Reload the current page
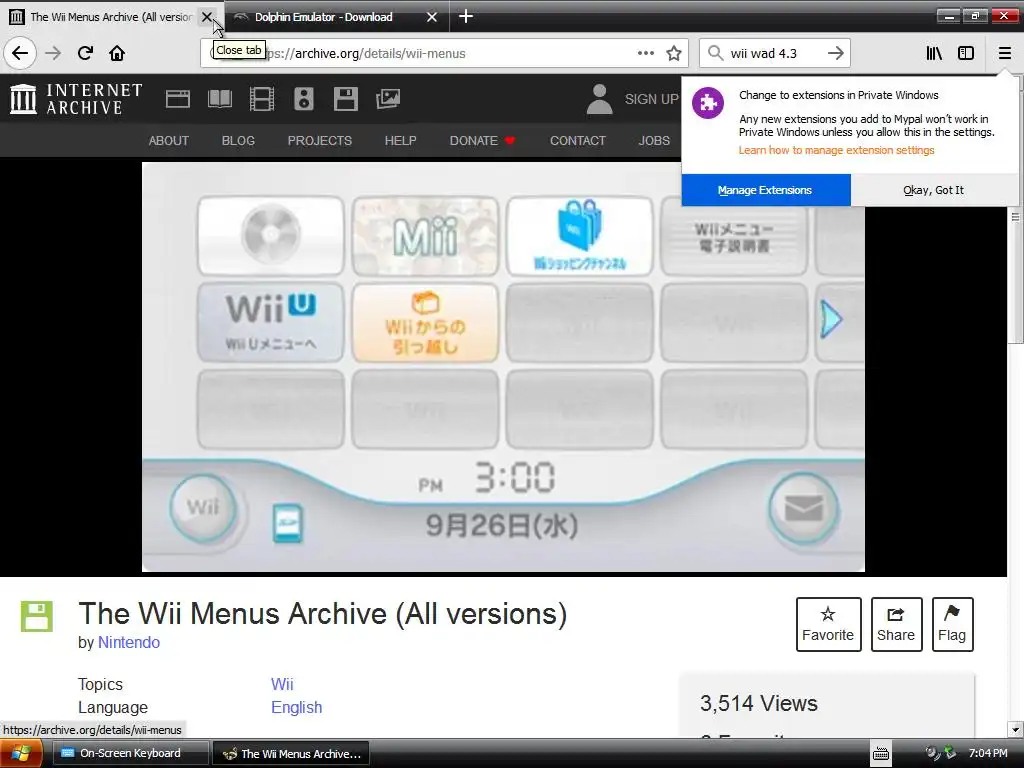Image resolution: width=1024 pixels, height=768 pixels. pyautogui.click(x=85, y=53)
